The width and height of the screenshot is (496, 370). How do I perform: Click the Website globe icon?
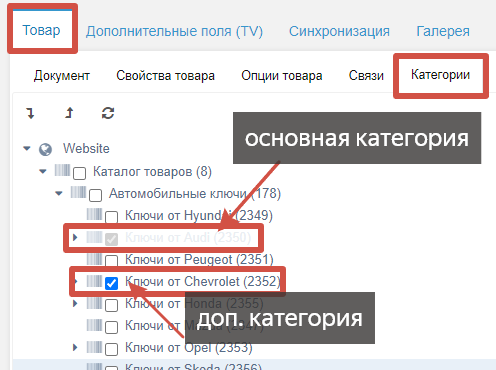pyautogui.click(x=45, y=149)
